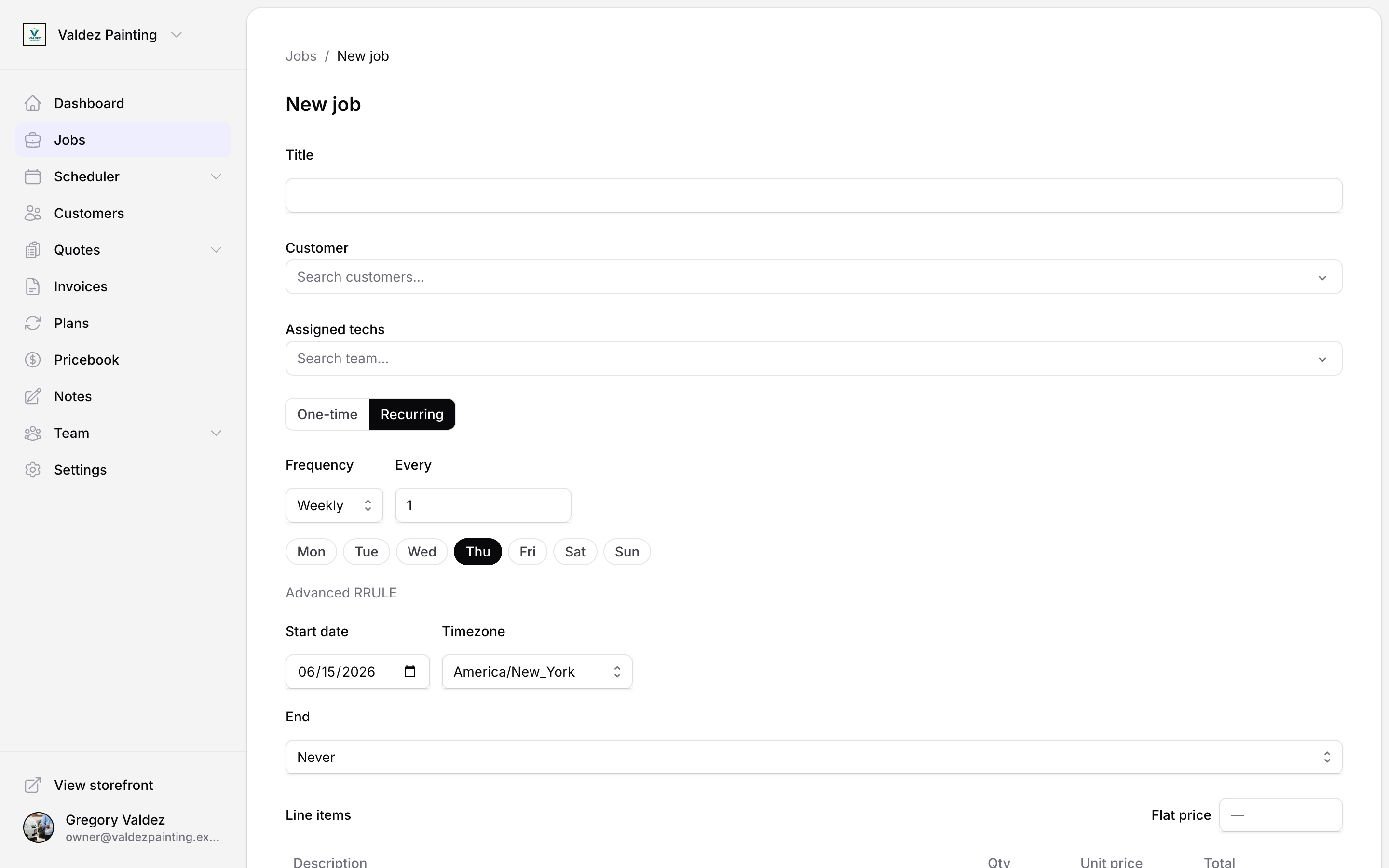Toggle the Fri weekday pill
The image size is (1389, 868).
tap(528, 552)
